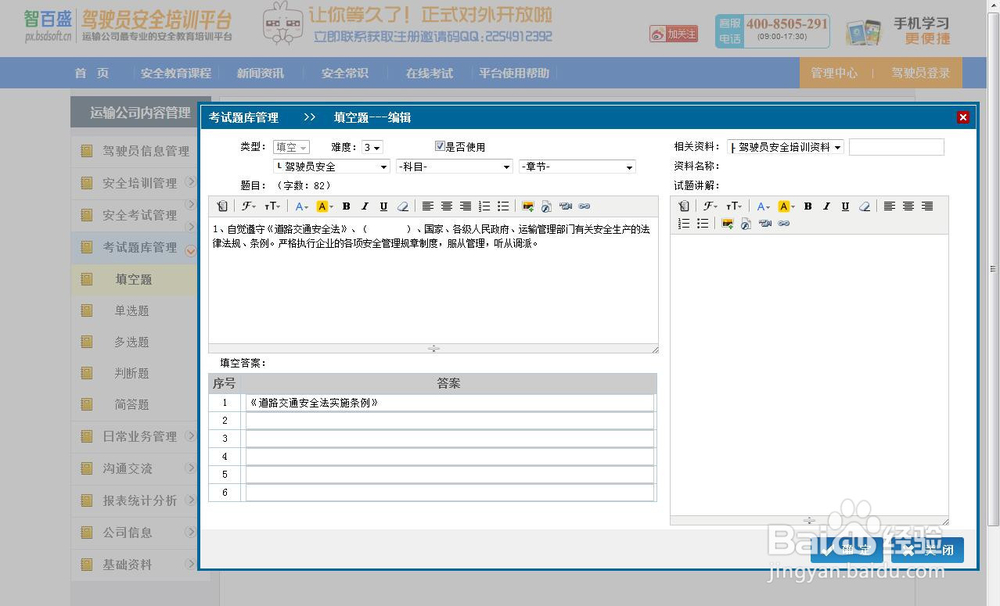Click inside the 试题讲解 explanation editing area
The image size is (1000, 606).
[809, 375]
